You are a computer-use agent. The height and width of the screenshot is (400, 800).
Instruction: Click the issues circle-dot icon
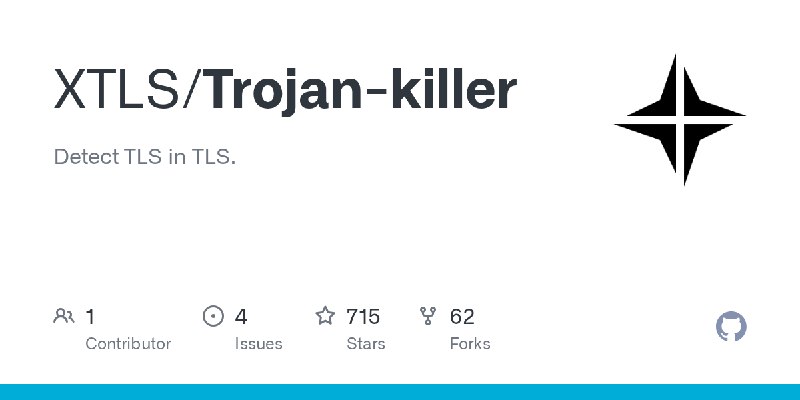pyautogui.click(x=213, y=317)
